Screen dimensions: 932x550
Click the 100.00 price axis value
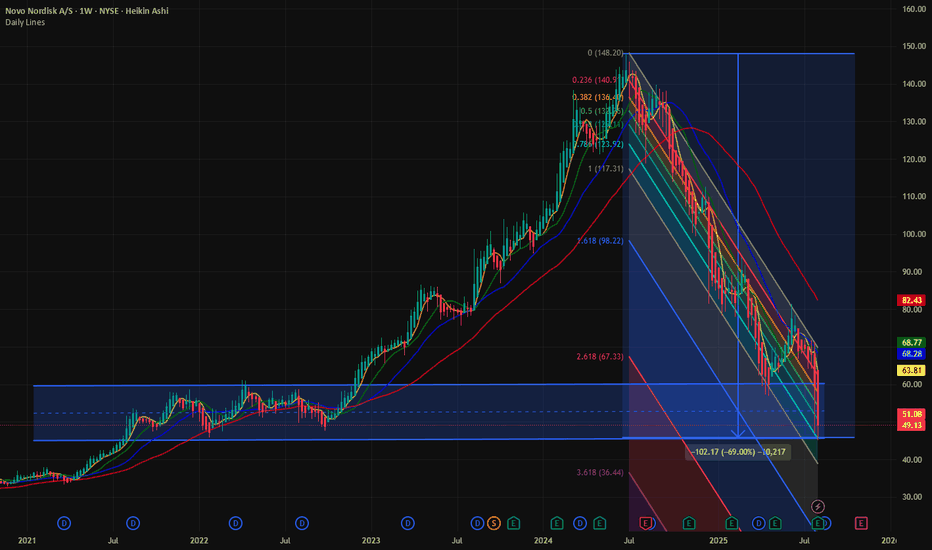click(914, 234)
